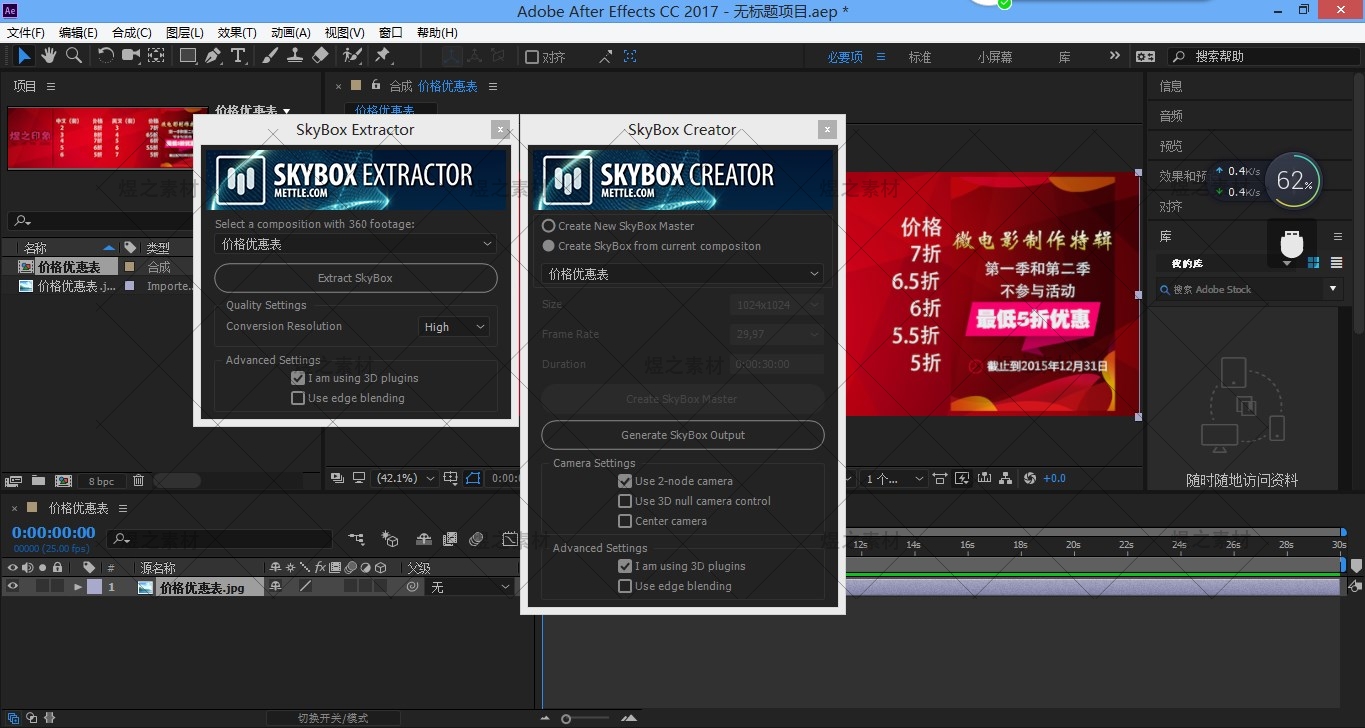Switch to the 标准 workspace
The width and height of the screenshot is (1365, 728).
[x=920, y=57]
